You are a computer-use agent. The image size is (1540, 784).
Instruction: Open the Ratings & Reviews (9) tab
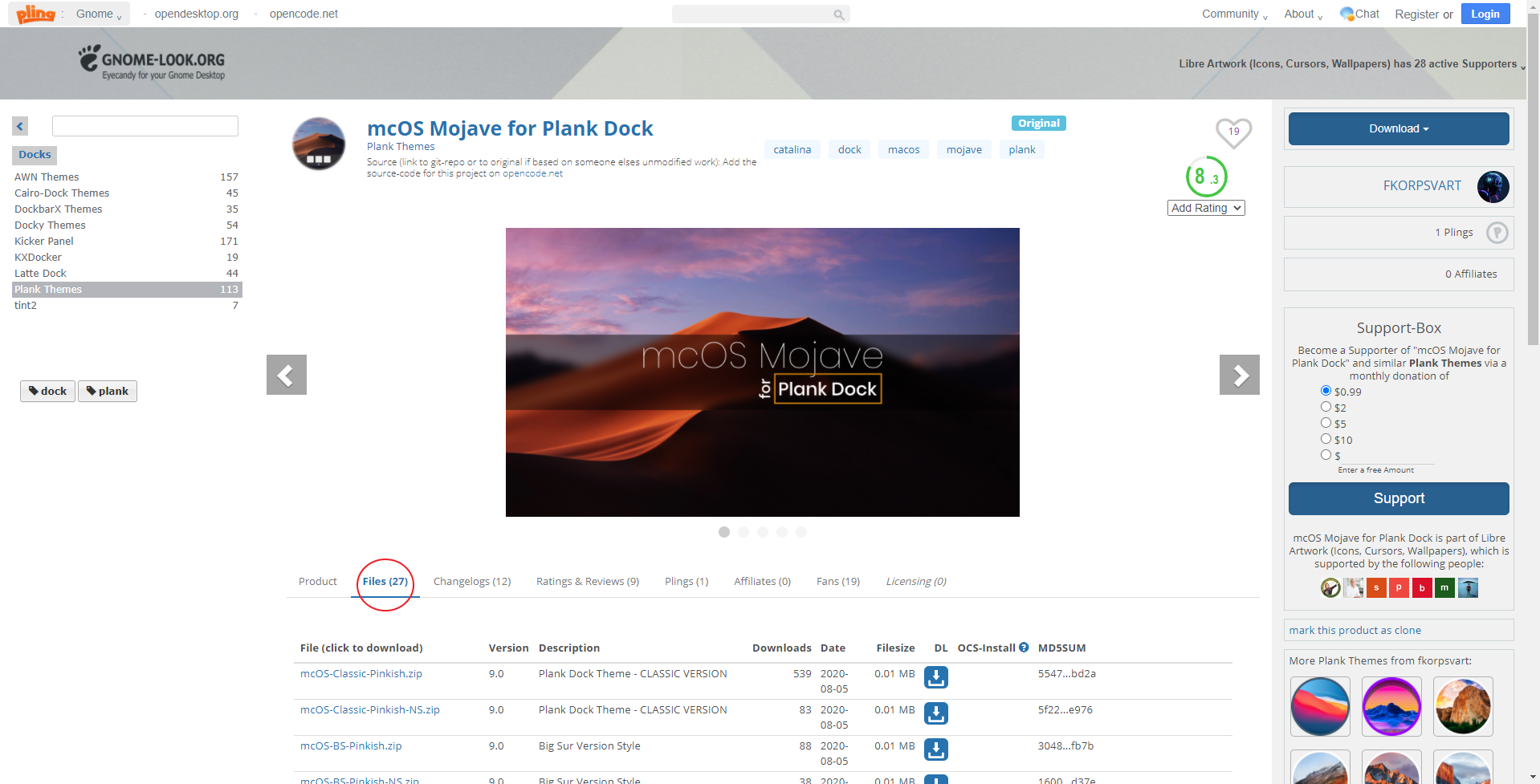[x=588, y=581]
